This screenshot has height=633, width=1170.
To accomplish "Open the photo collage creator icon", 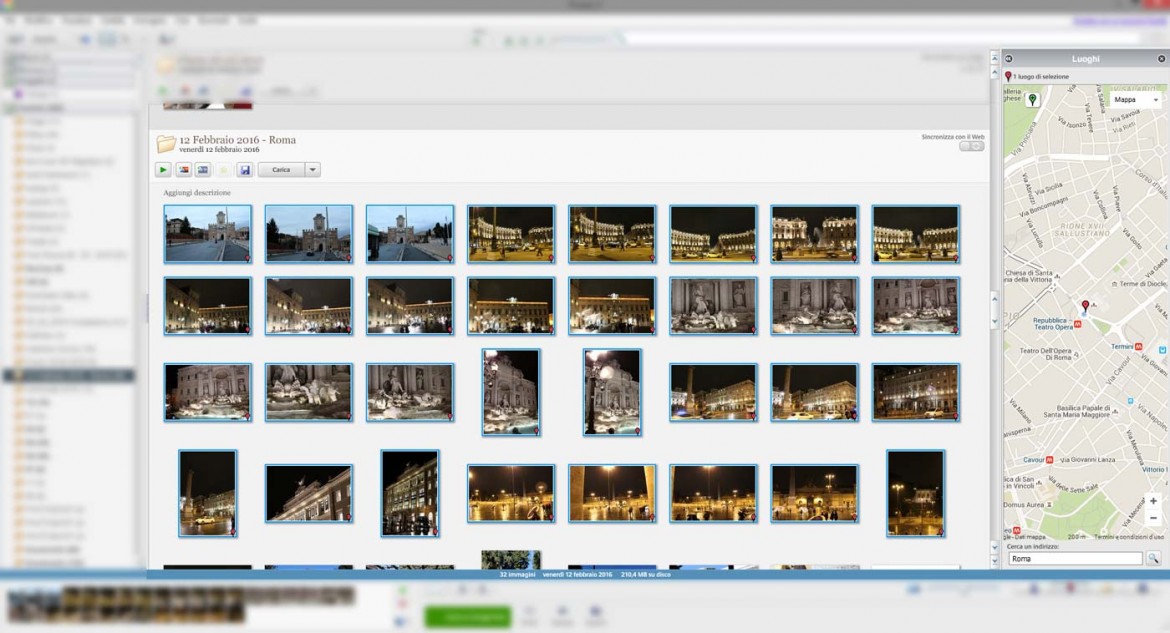I will (182, 170).
